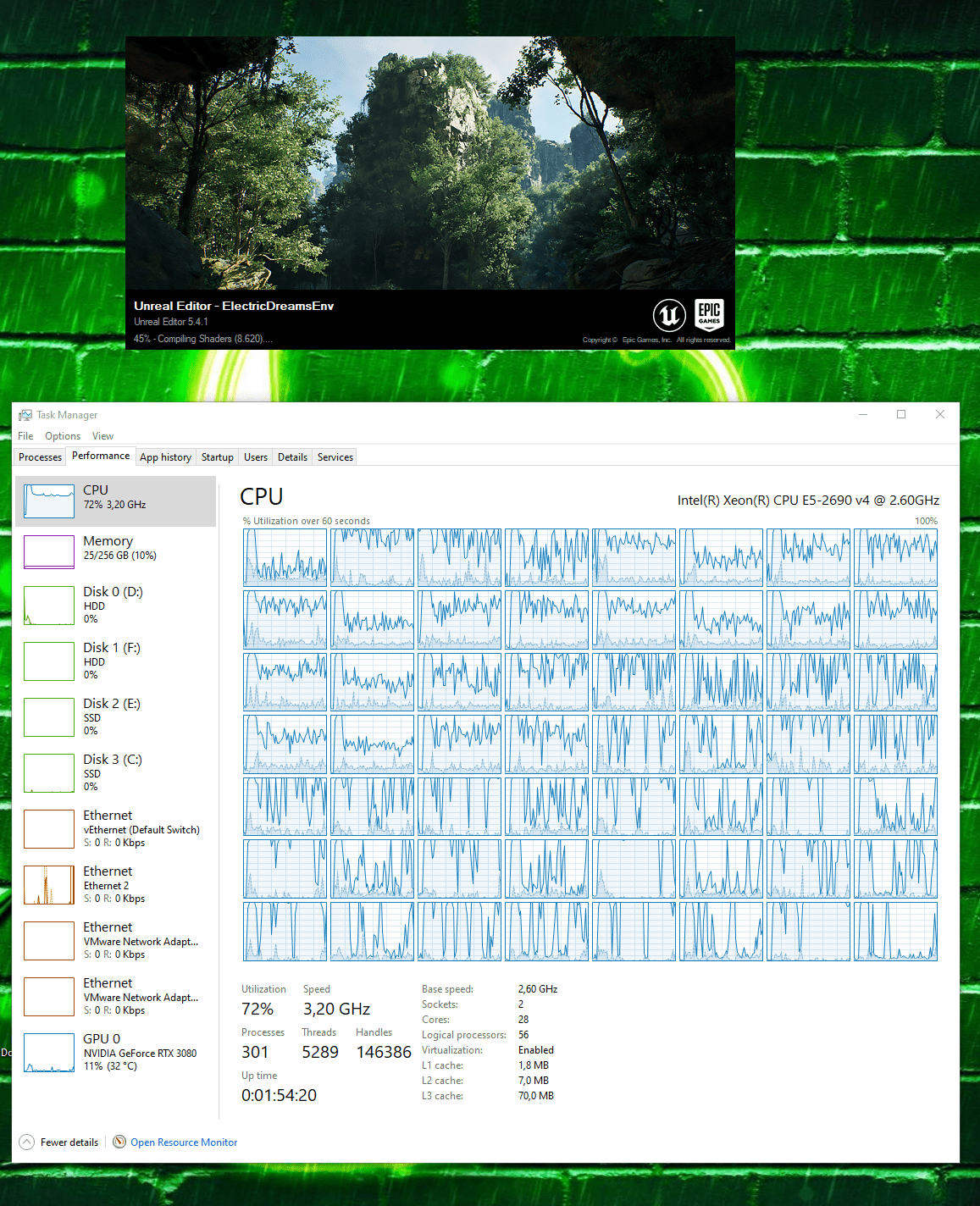Screen dimensions: 980x1206
Task: Select vEthernet (Default Switch) adapter entry
Action: 116,829
